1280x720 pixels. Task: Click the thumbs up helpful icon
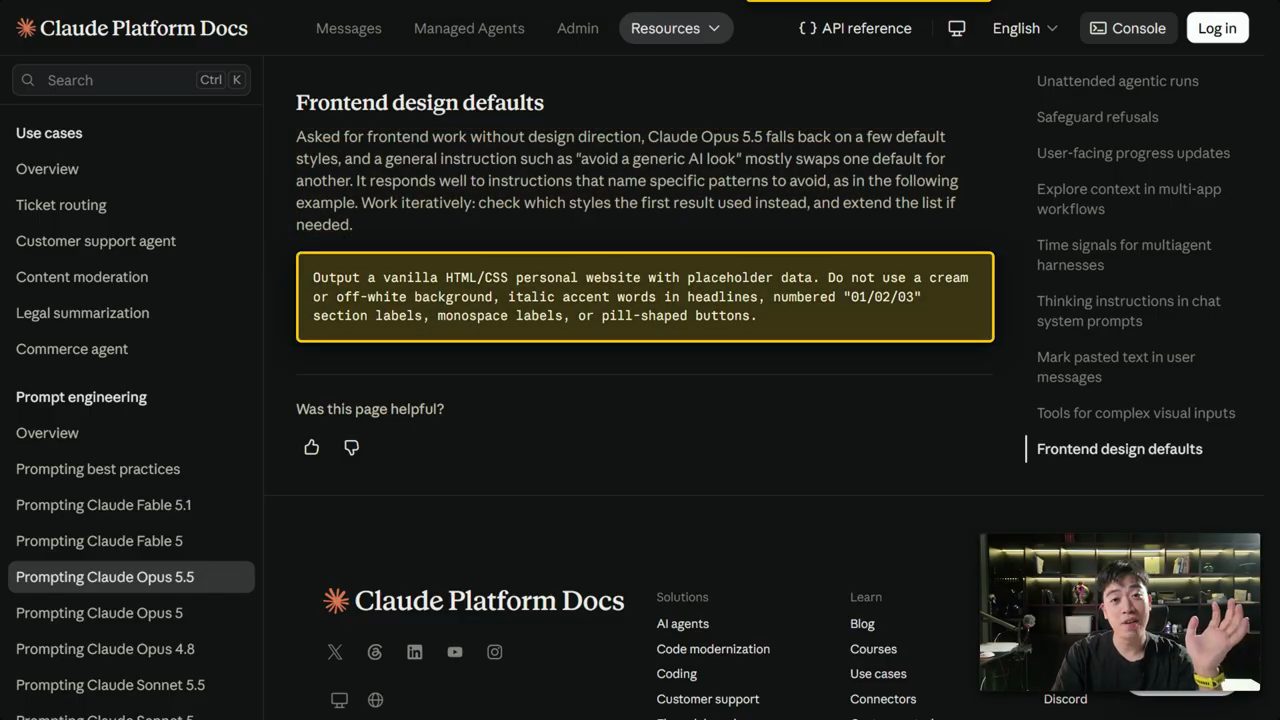point(312,447)
